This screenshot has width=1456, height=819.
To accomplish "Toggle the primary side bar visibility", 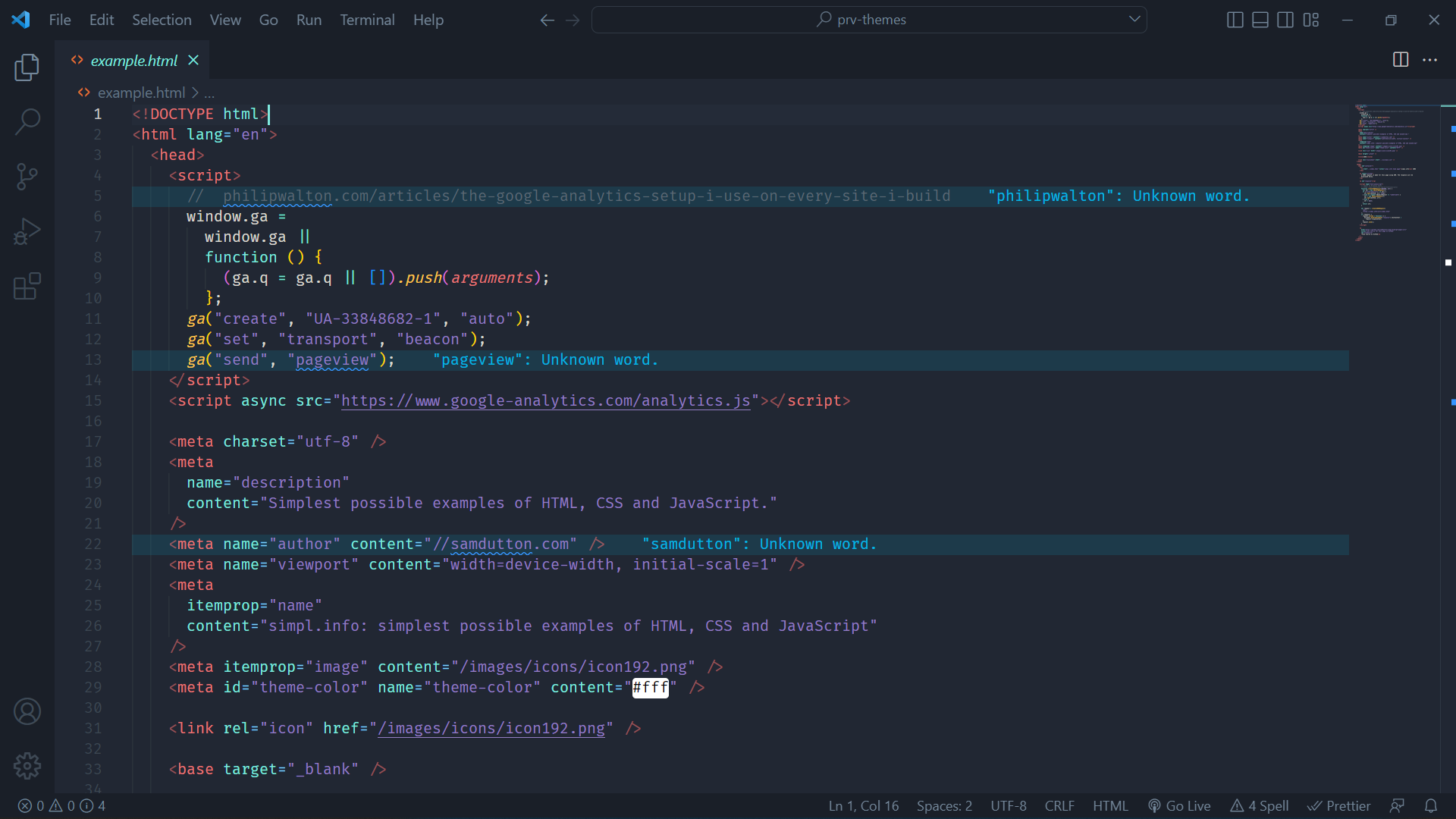I will (1235, 20).
